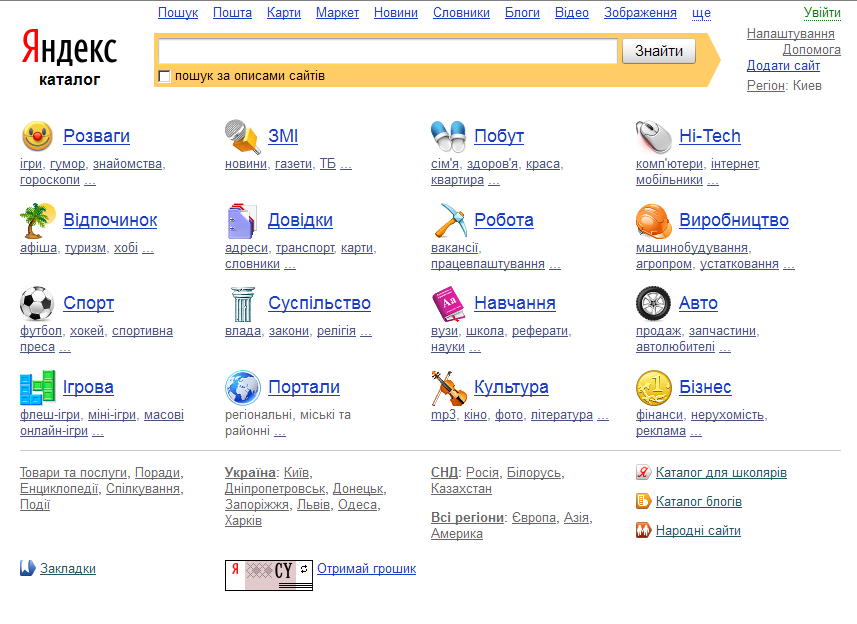Click the Додати сайт link
The width and height of the screenshot is (857, 624).
(x=783, y=66)
